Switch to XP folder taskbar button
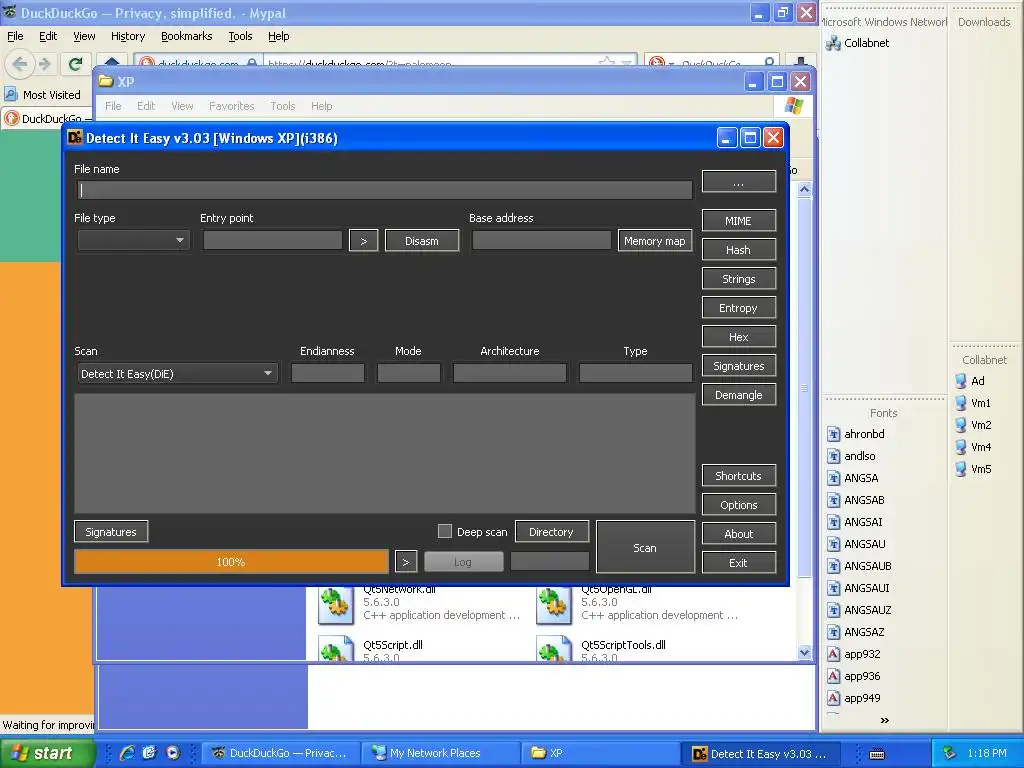This screenshot has height=768, width=1024. point(600,753)
